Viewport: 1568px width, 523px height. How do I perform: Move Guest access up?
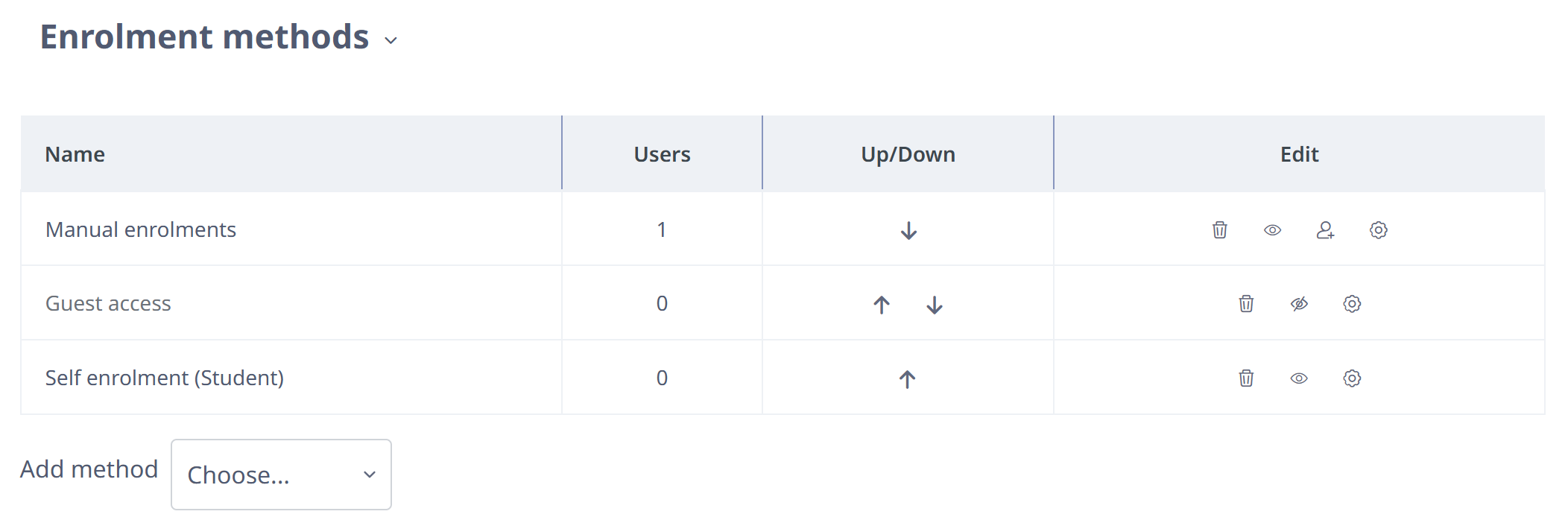[882, 304]
